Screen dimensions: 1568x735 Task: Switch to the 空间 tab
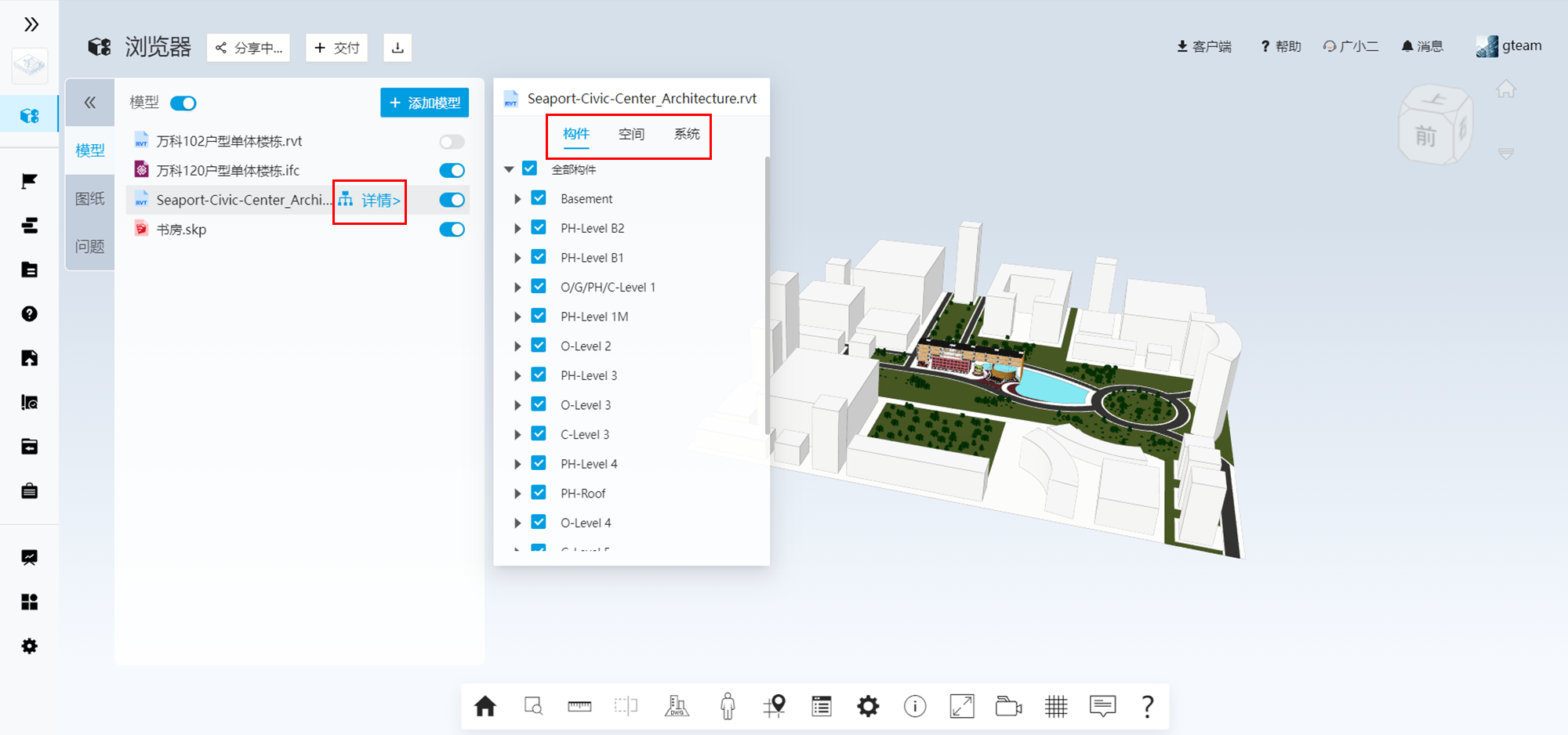click(x=631, y=134)
